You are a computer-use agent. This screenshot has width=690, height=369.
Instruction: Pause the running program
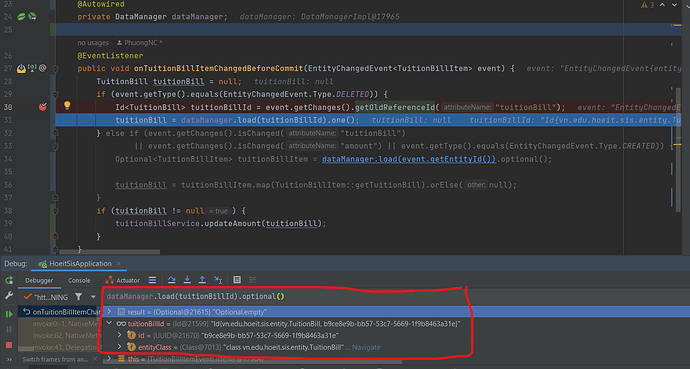(x=9, y=329)
